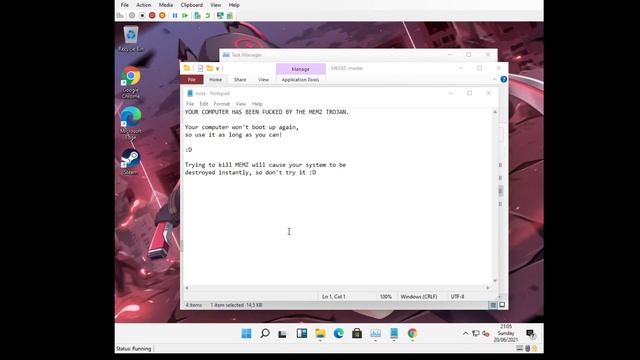Click Notepad's vertical scrollbar up arrow

[495, 112]
